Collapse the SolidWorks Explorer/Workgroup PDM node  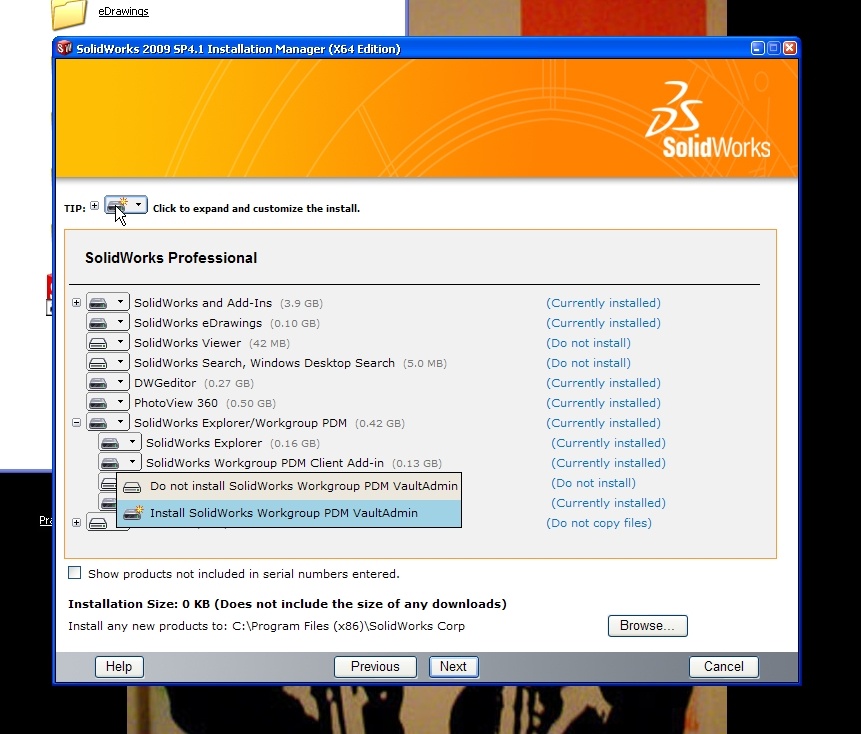[x=76, y=423]
